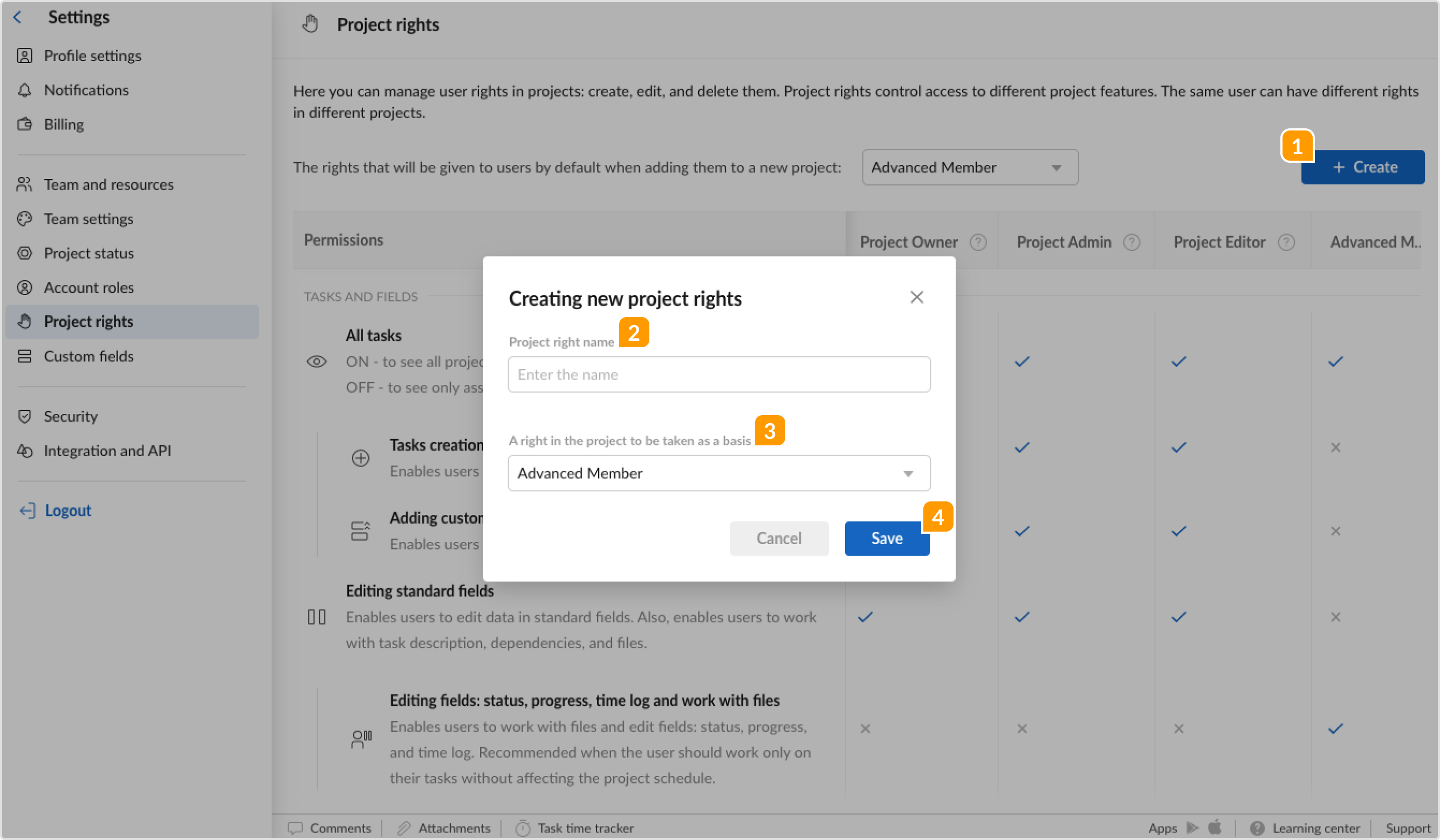Click the Team and resources icon
The image size is (1440, 840).
click(x=25, y=184)
